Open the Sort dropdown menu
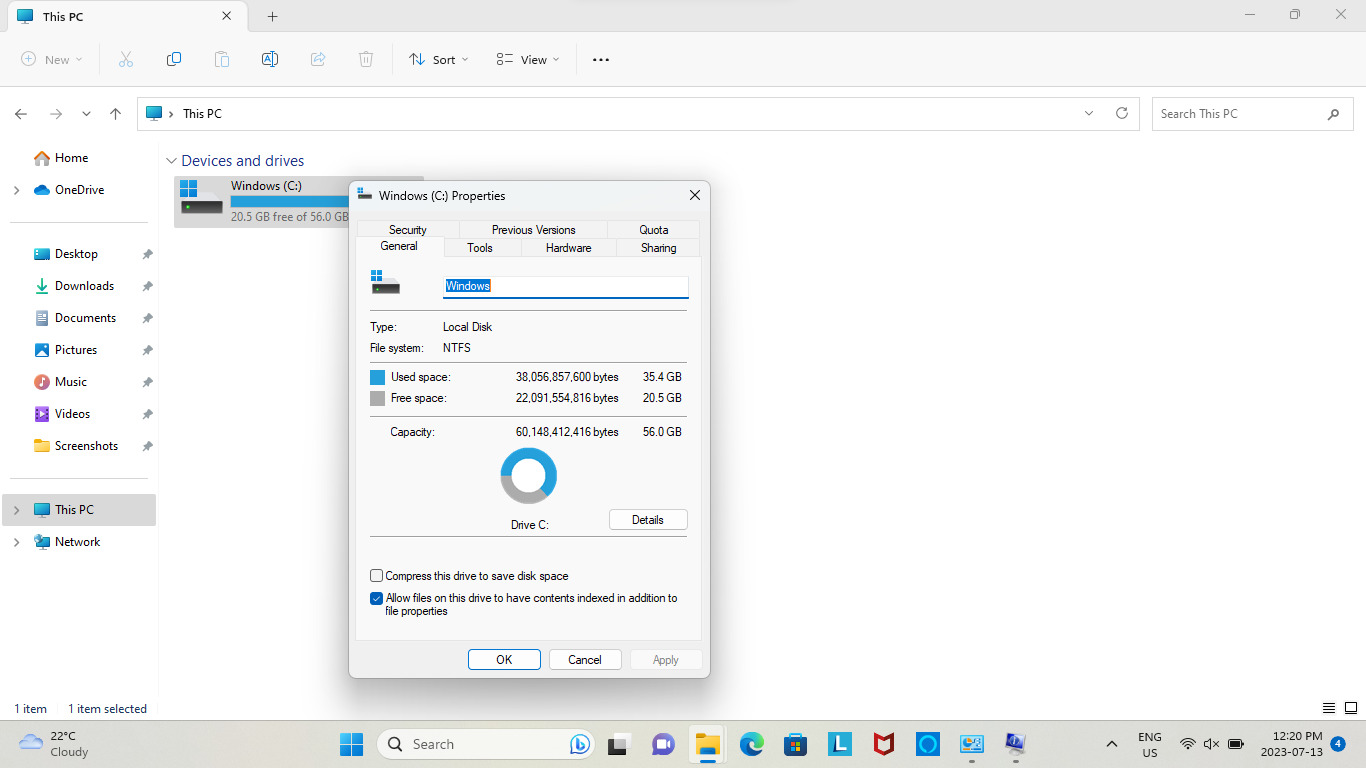This screenshot has width=1366, height=768. pyautogui.click(x=439, y=60)
